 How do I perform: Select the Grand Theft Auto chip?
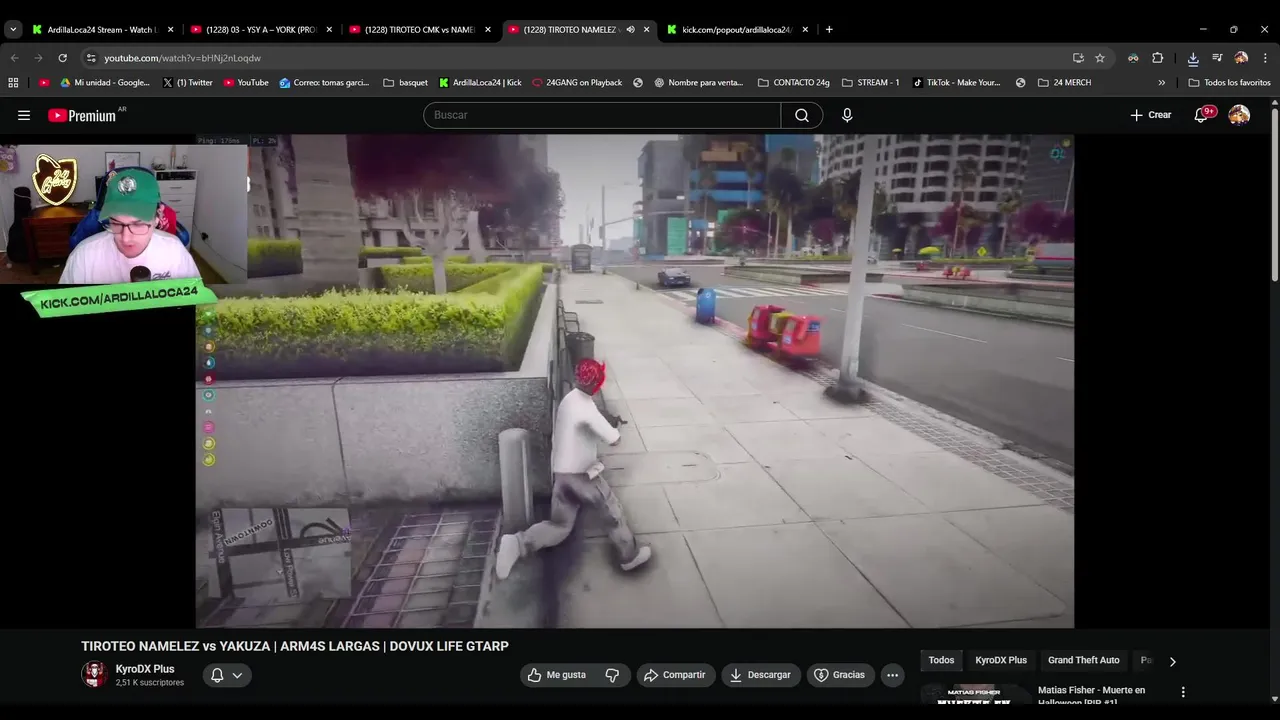[1083, 660]
